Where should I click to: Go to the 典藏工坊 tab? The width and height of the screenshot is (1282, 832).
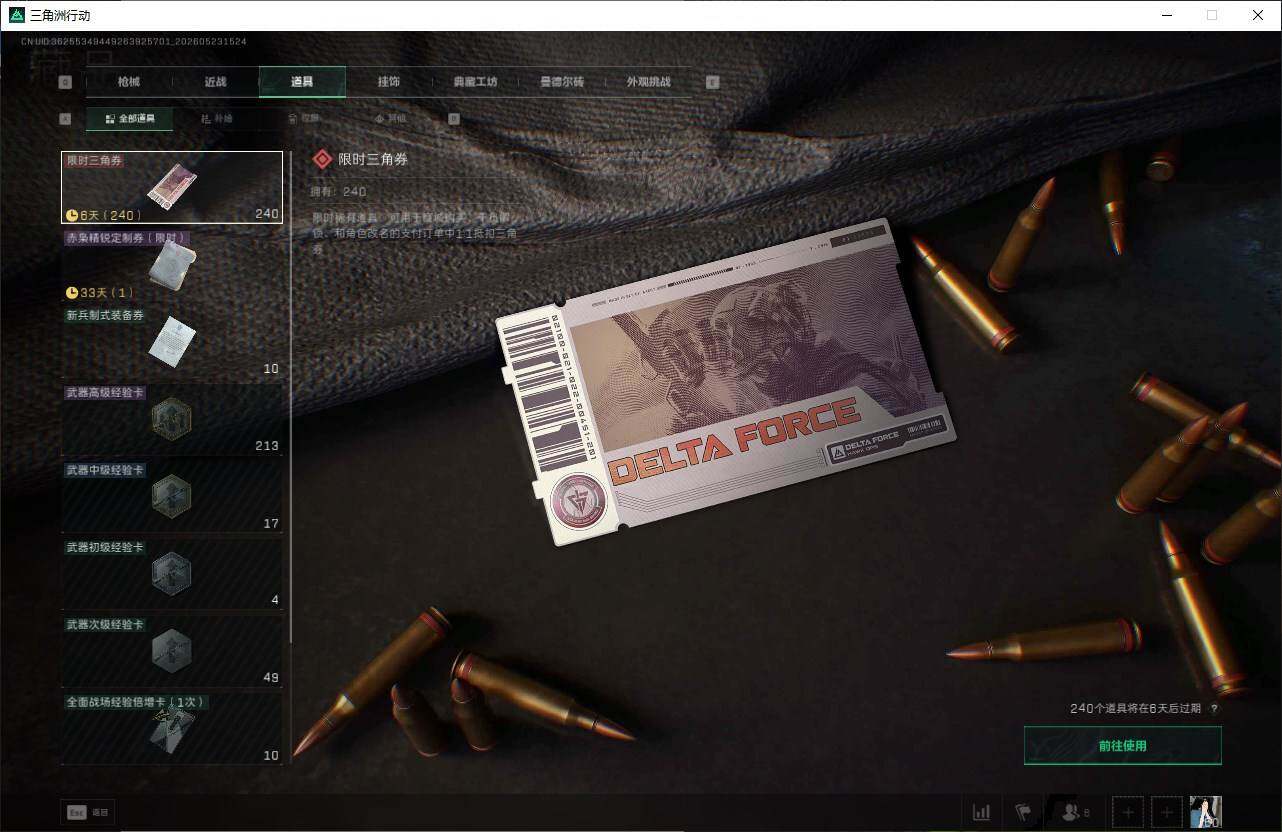coord(475,82)
